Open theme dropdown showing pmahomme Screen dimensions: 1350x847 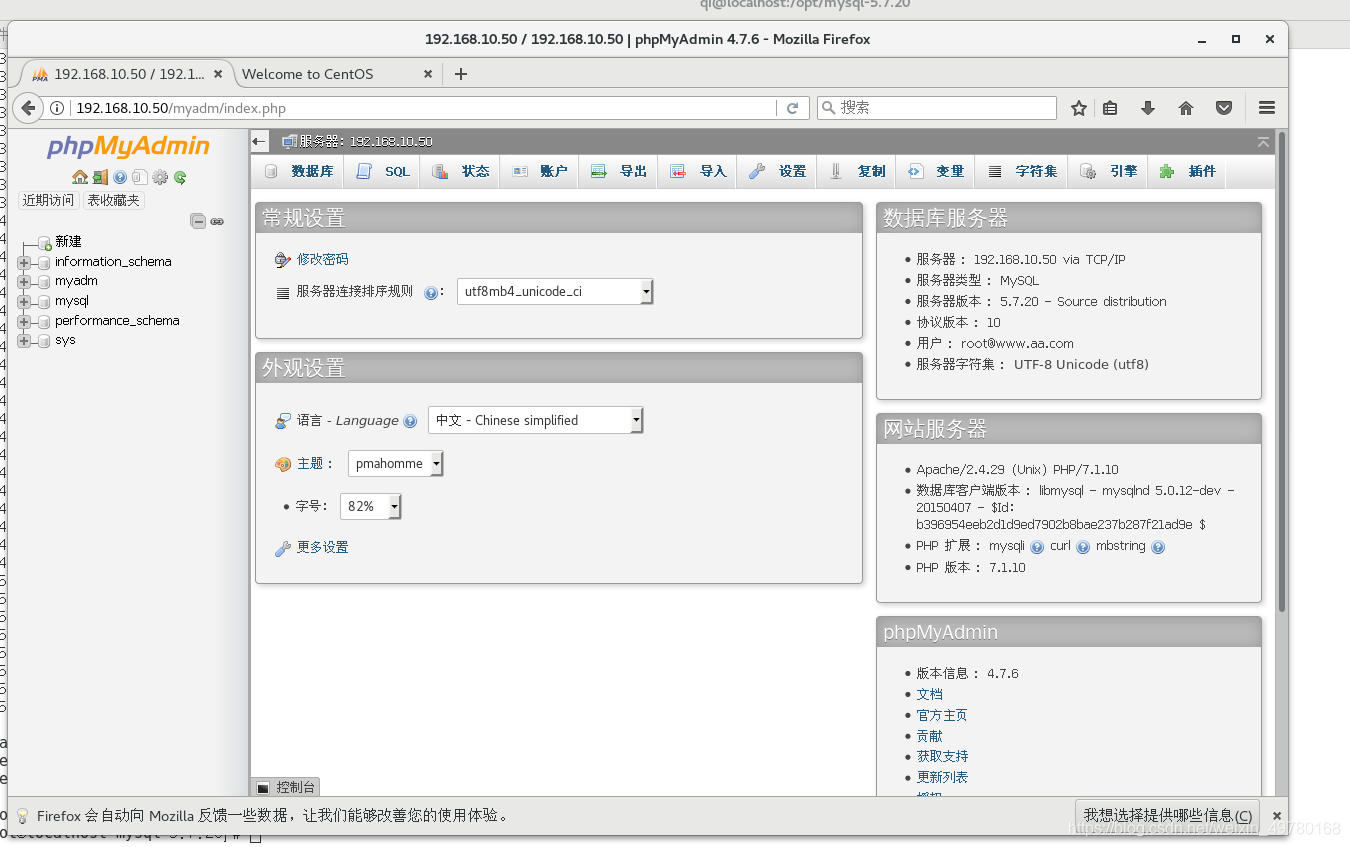coord(395,464)
